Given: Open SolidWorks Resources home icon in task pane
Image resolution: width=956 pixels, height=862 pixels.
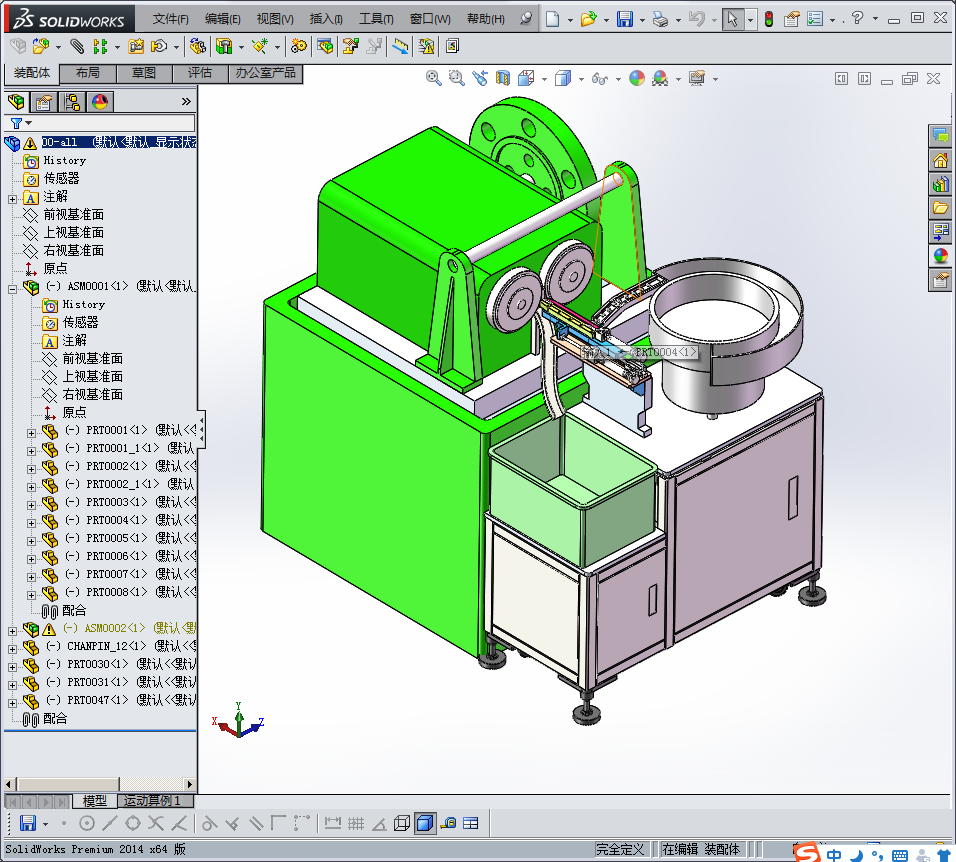Looking at the screenshot, I should point(941,160).
